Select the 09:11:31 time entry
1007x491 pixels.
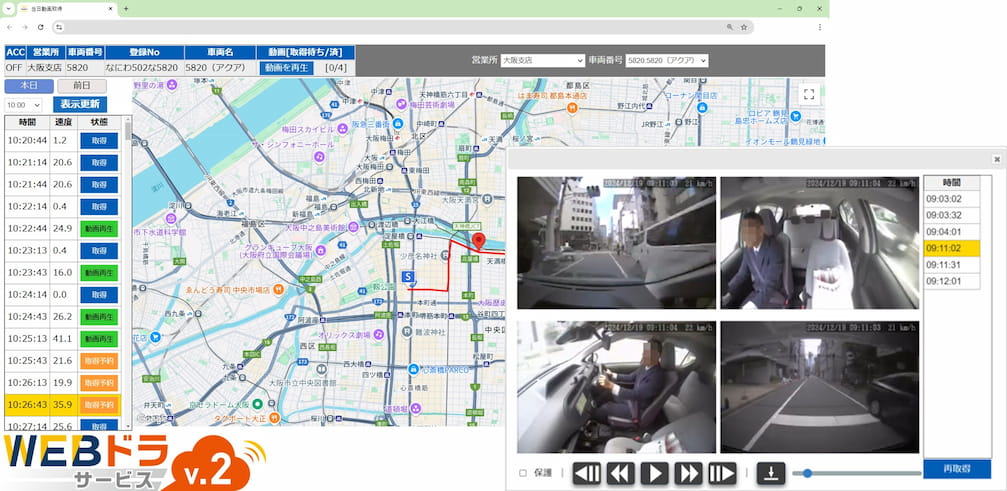952,265
